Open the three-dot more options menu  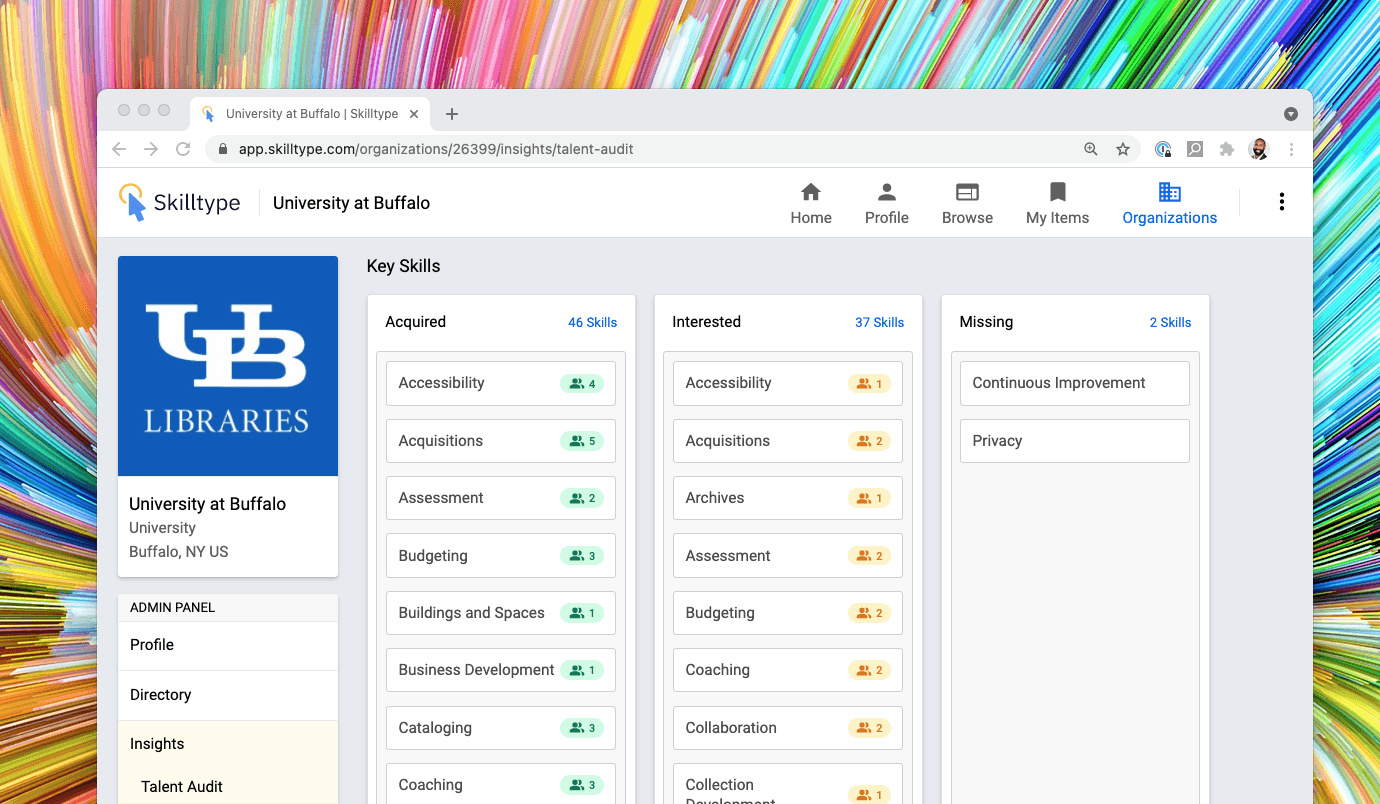[x=1281, y=202]
